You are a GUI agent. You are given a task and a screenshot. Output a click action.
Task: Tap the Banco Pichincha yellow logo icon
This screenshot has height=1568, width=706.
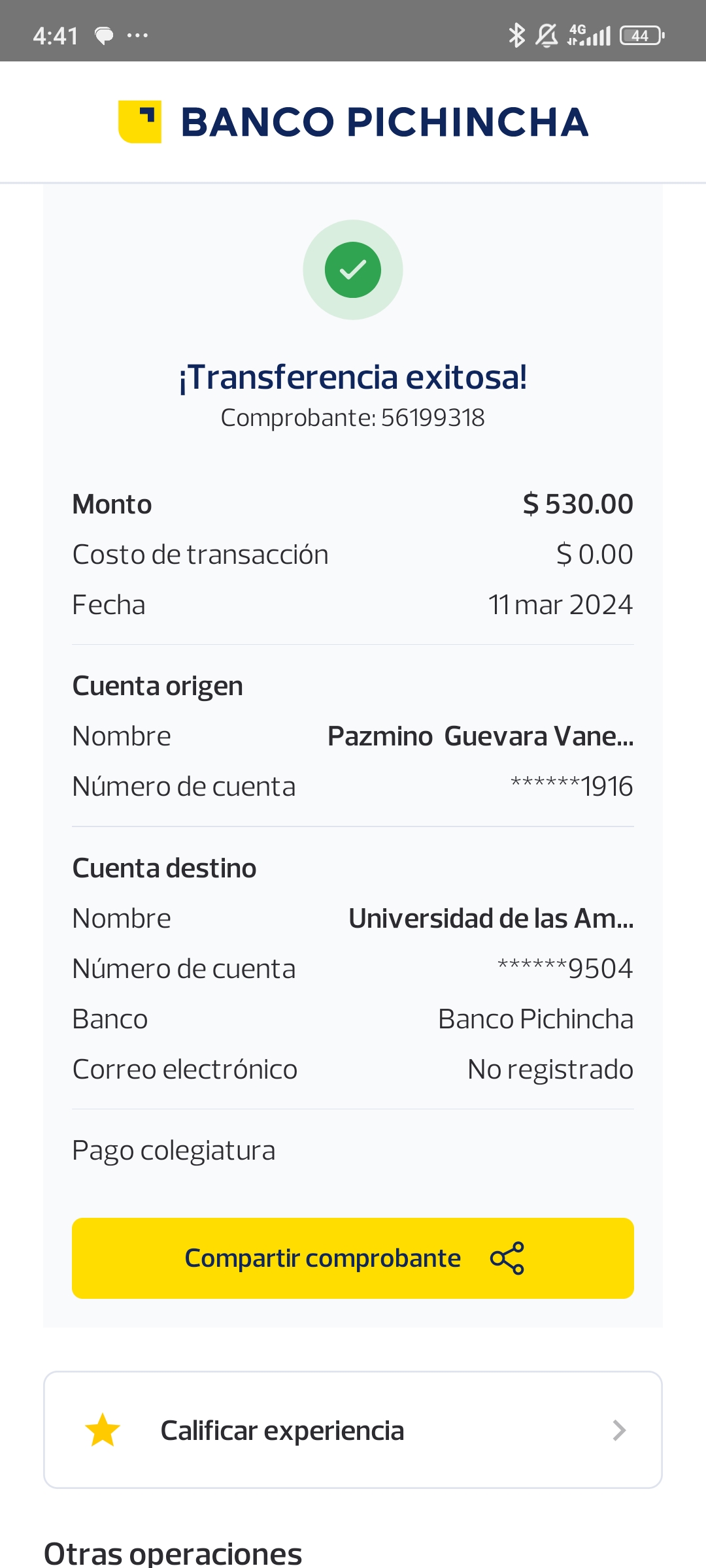(x=139, y=122)
